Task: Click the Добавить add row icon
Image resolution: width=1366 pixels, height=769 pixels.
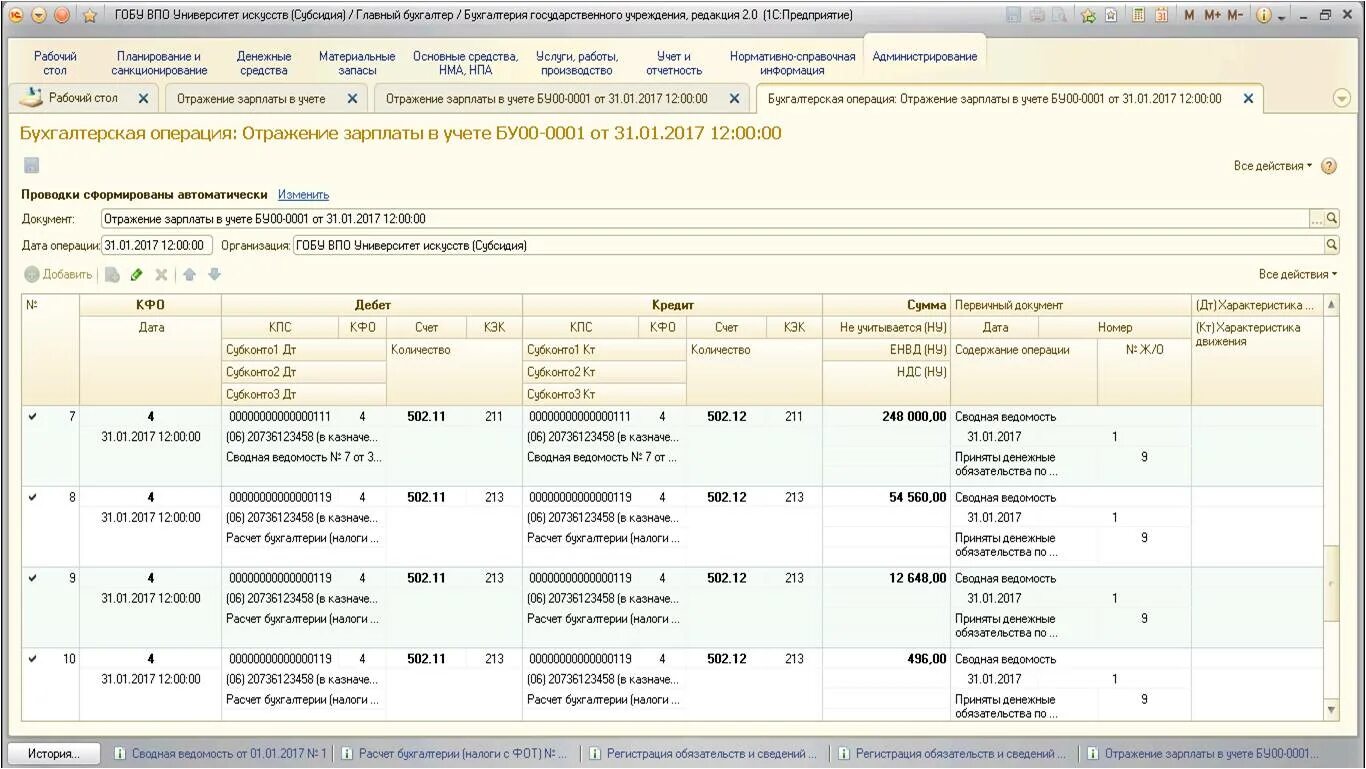Action: pos(32,274)
